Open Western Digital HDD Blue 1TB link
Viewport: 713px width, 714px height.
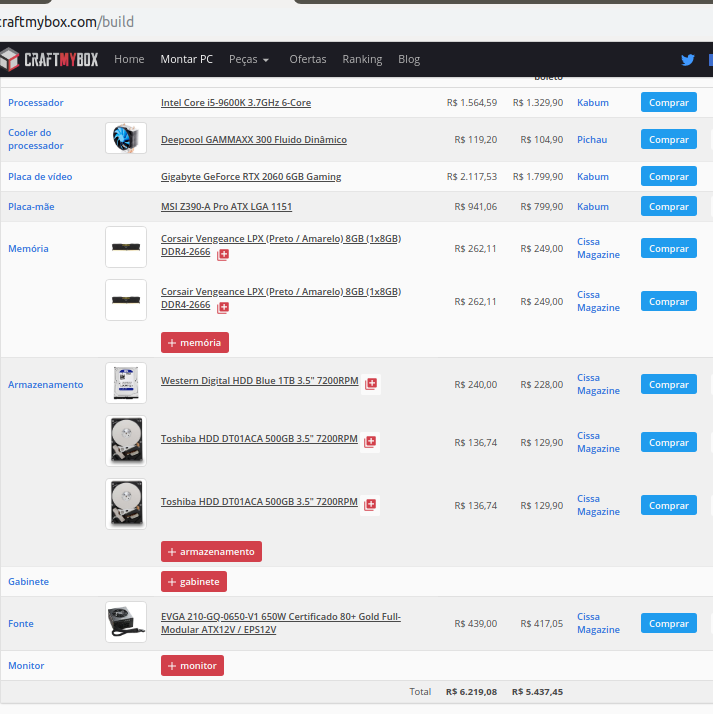click(260, 381)
